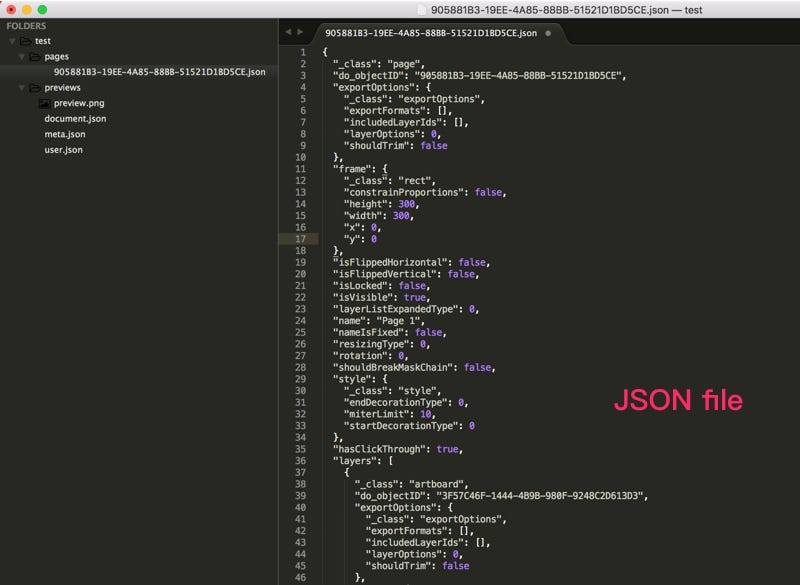Click the "shouldBreakMaskChain" key
The image size is (800, 585).
click(394, 368)
